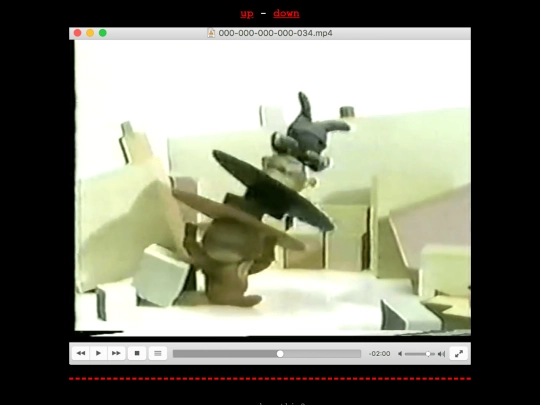Click the rewind button in the player
Image resolution: width=540 pixels, height=405 pixels.
(81, 353)
